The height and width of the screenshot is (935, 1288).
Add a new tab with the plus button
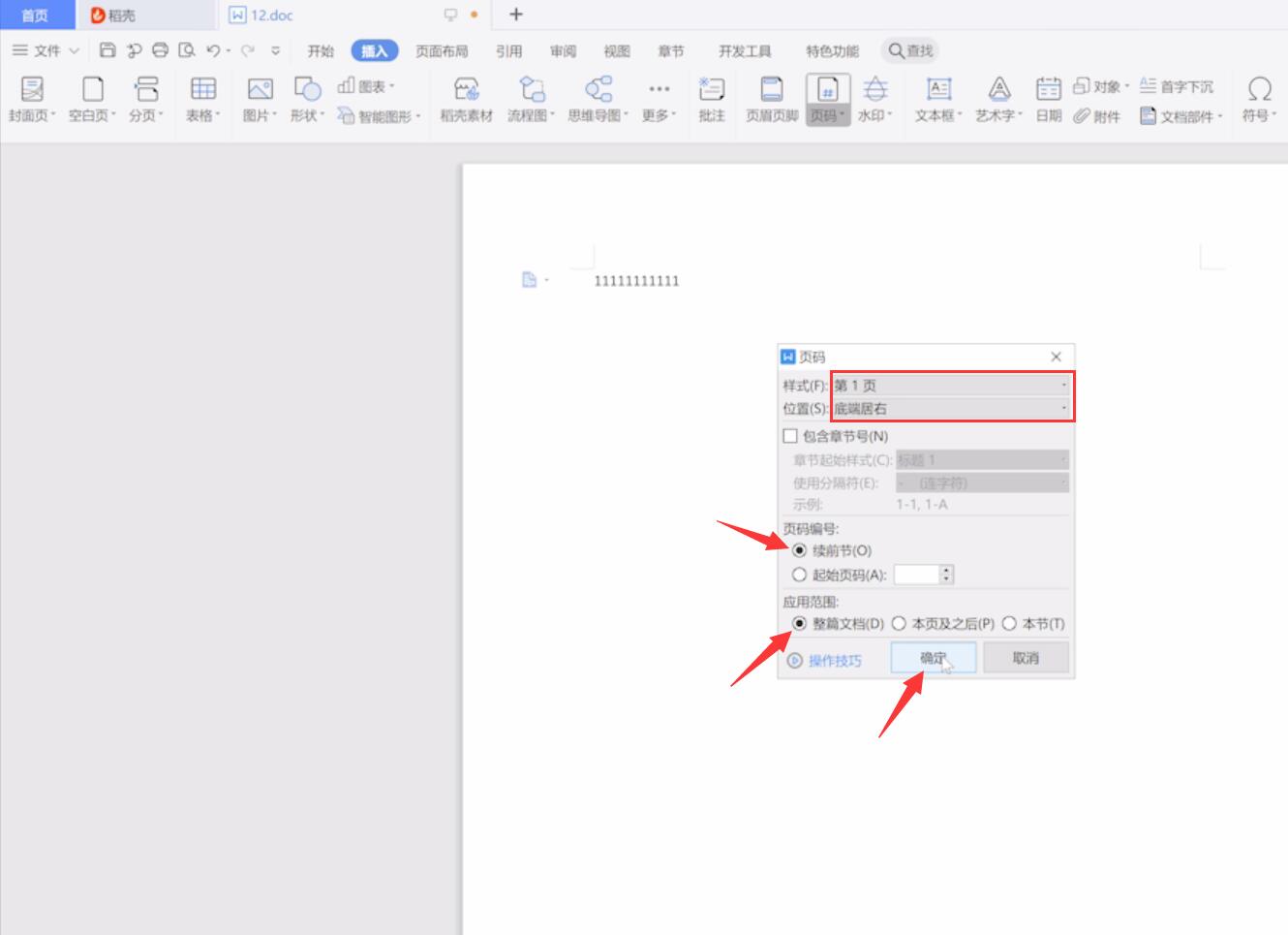tap(516, 15)
